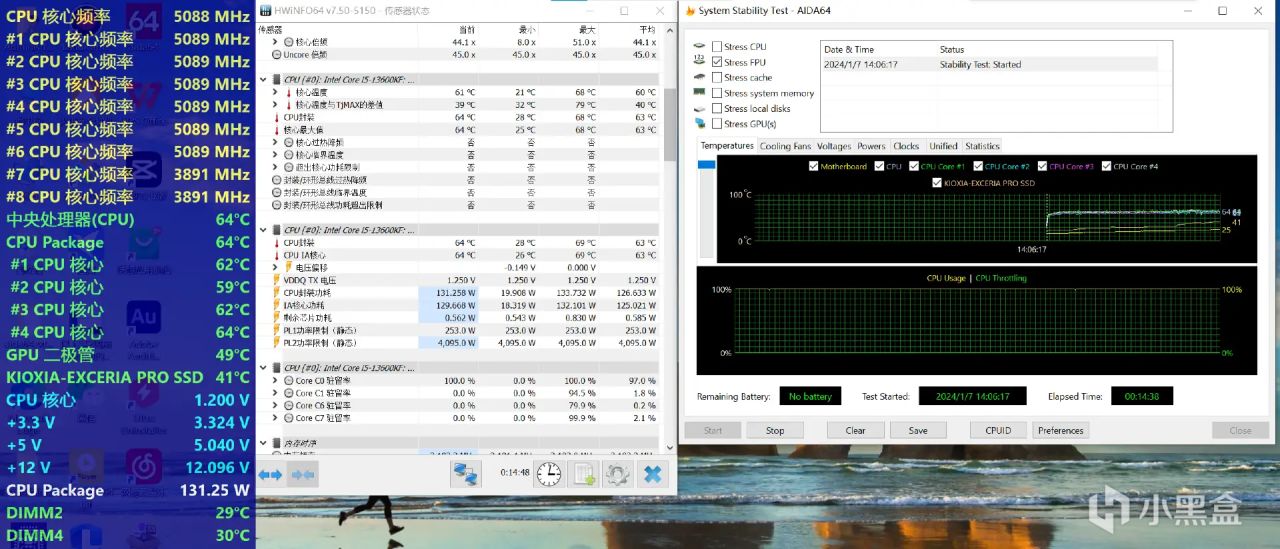Click the chip icon next to Stress cache
Image resolution: width=1280 pixels, height=549 pixels.
[x=699, y=77]
